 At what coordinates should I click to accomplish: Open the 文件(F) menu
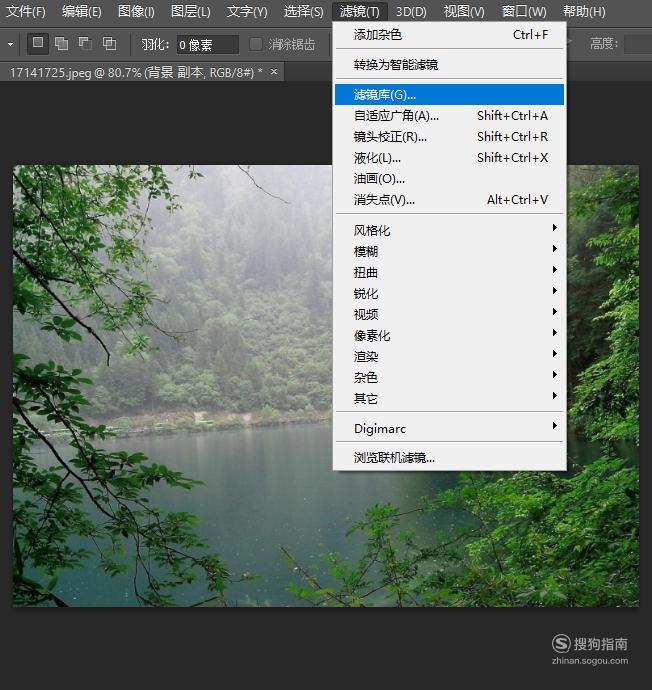coord(26,11)
